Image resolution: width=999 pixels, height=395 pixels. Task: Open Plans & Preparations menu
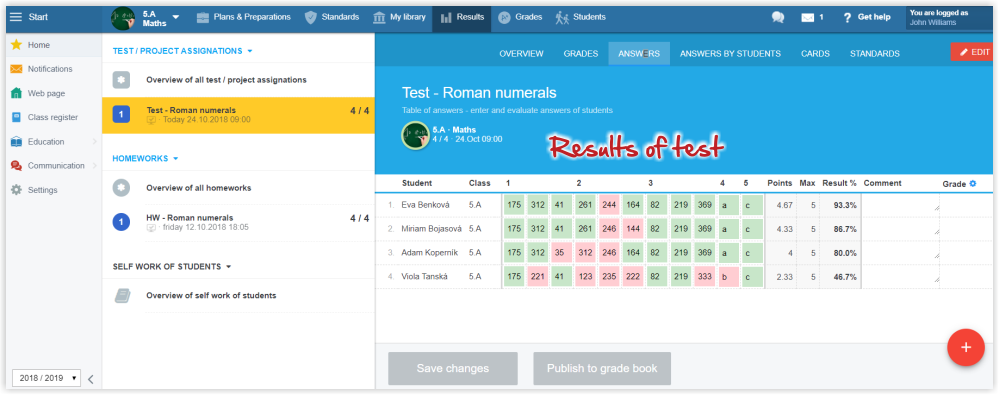coord(243,17)
